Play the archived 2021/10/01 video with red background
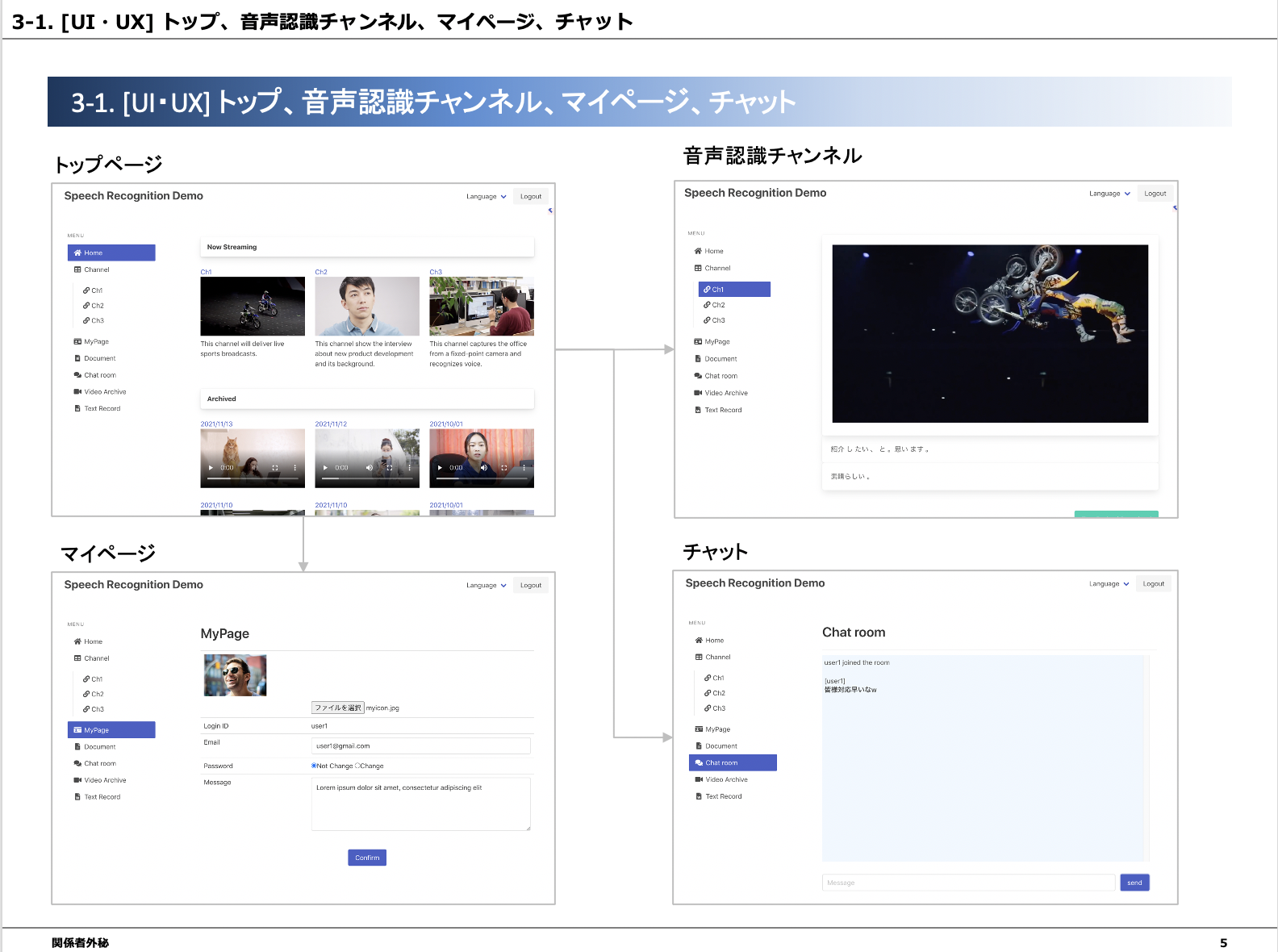Image resolution: width=1278 pixels, height=952 pixels. click(441, 468)
